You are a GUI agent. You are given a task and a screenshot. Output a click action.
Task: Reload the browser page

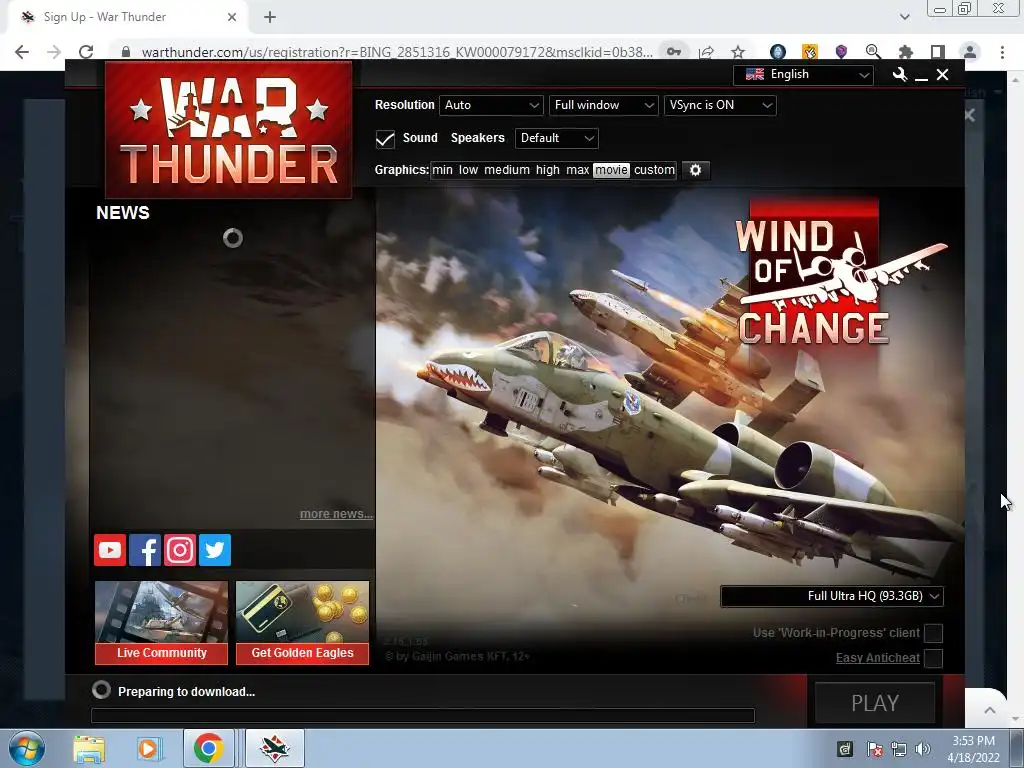[x=86, y=52]
